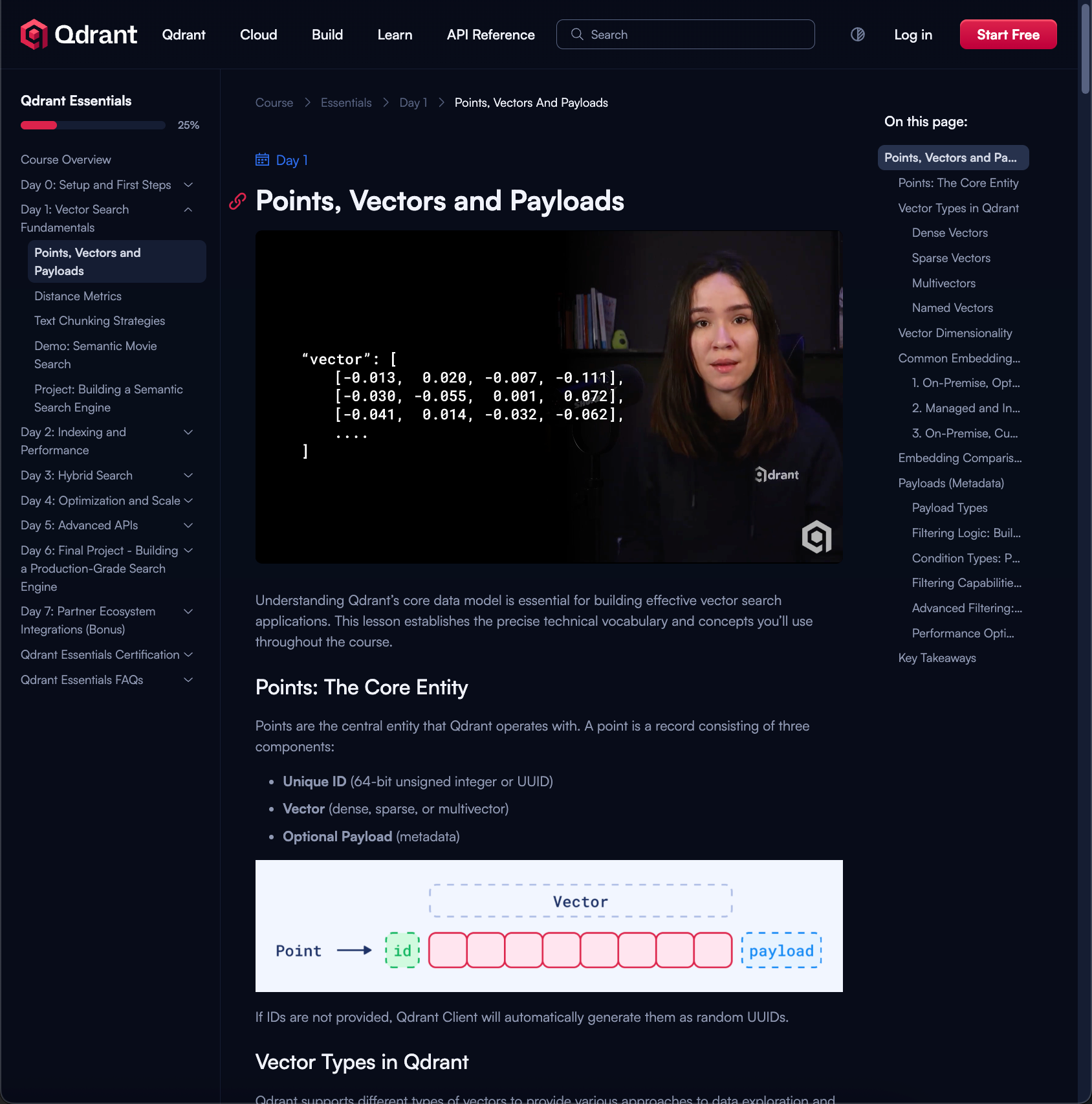This screenshot has width=1092, height=1104.
Task: Expand Day 0: Setup and First Steps
Action: click(x=188, y=185)
